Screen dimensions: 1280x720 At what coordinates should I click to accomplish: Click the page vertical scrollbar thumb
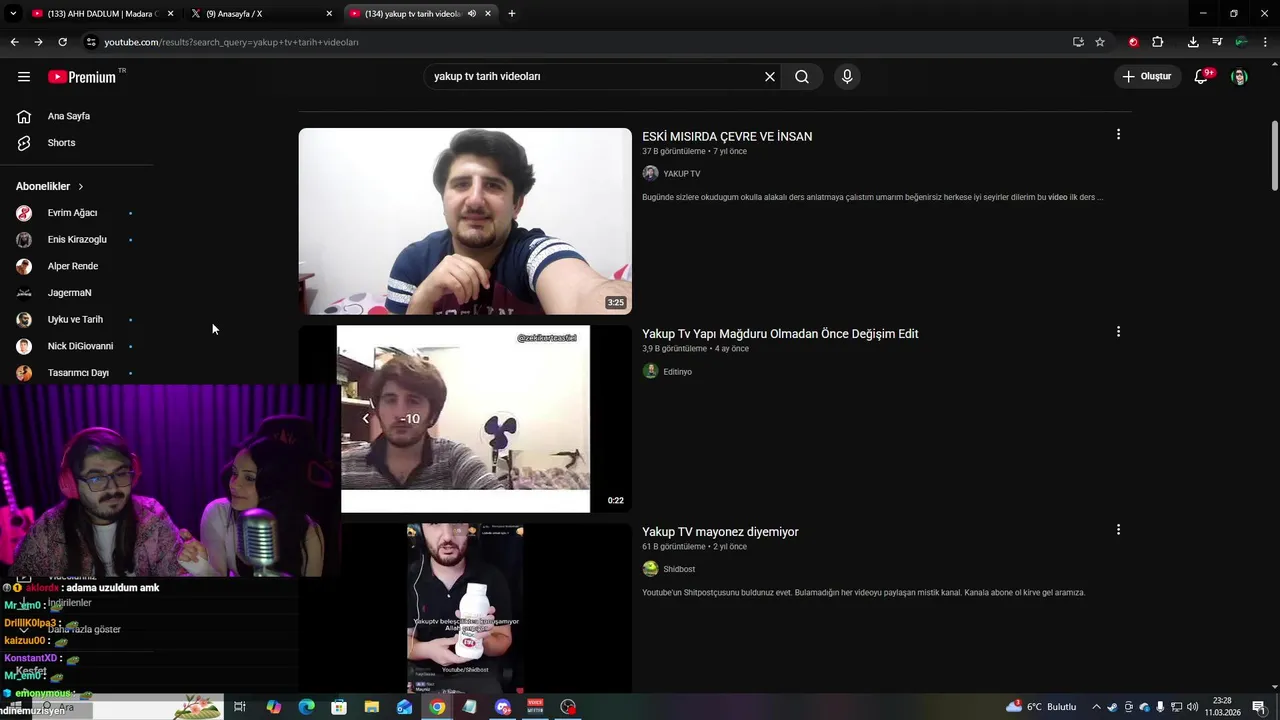pyautogui.click(x=1274, y=155)
